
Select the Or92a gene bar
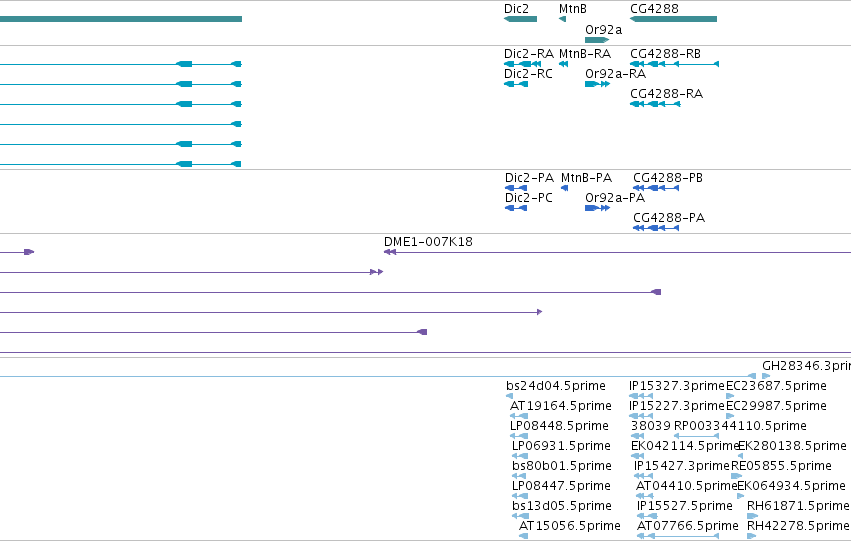[x=597, y=40]
